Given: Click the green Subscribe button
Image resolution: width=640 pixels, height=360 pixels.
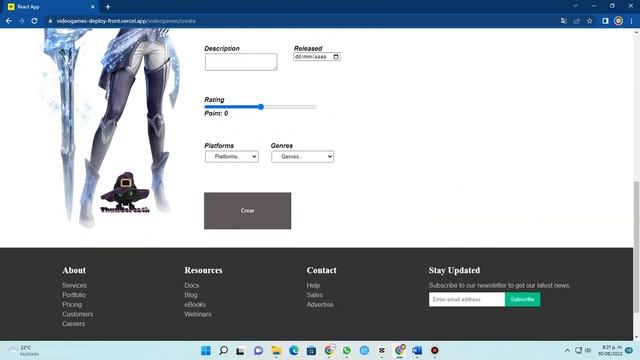Looking at the screenshot, I should click(522, 299).
